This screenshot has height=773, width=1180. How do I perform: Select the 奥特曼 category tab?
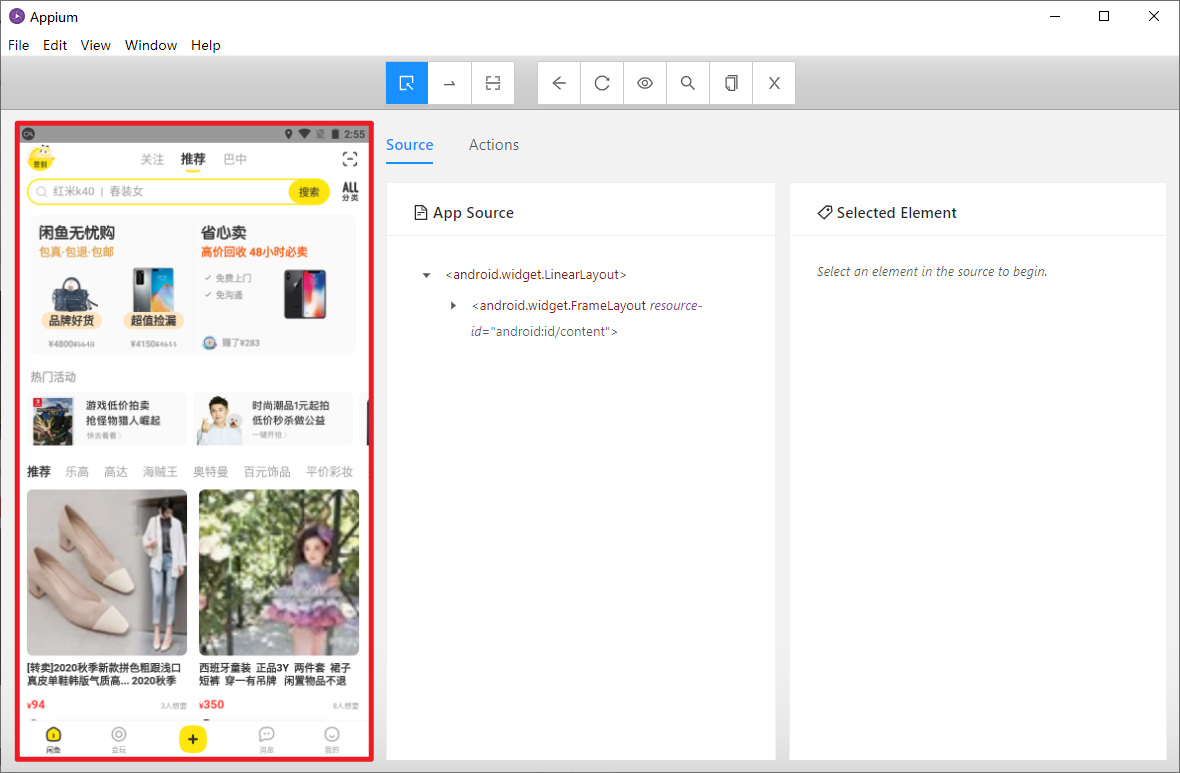click(210, 472)
